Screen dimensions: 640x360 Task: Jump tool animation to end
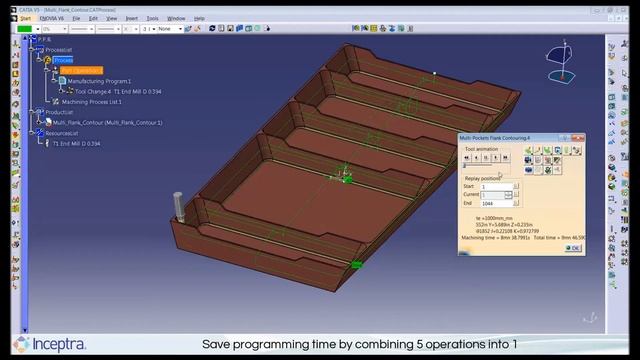pyautogui.click(x=505, y=158)
